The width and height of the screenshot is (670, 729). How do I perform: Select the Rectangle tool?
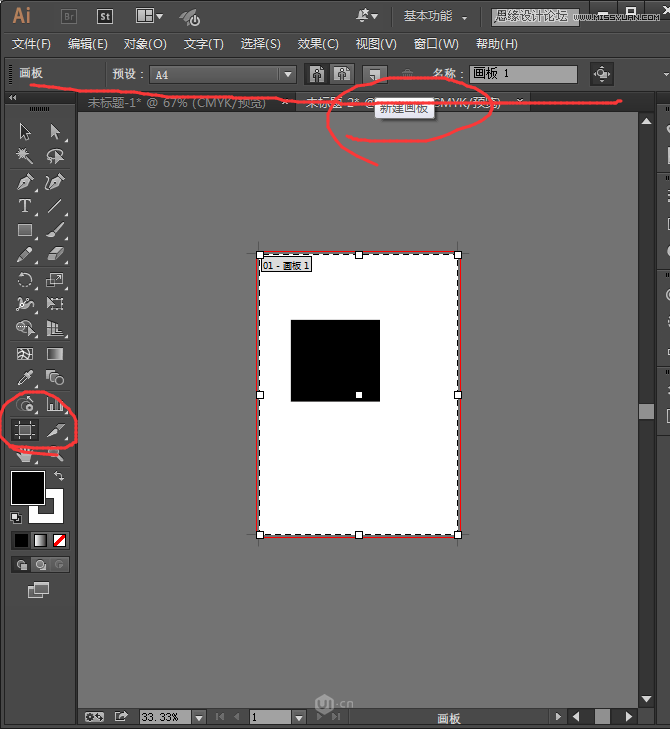pos(25,230)
